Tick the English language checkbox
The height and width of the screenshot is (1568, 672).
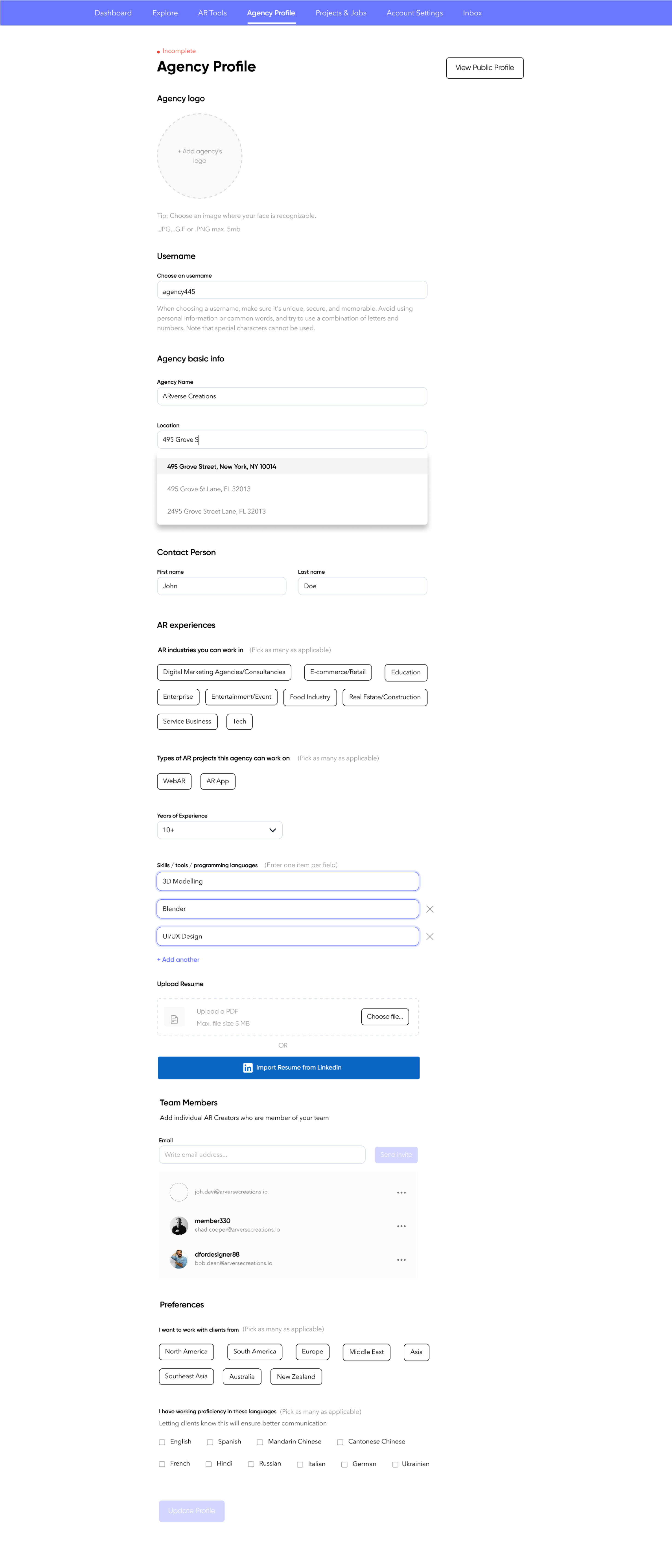coord(162,1442)
